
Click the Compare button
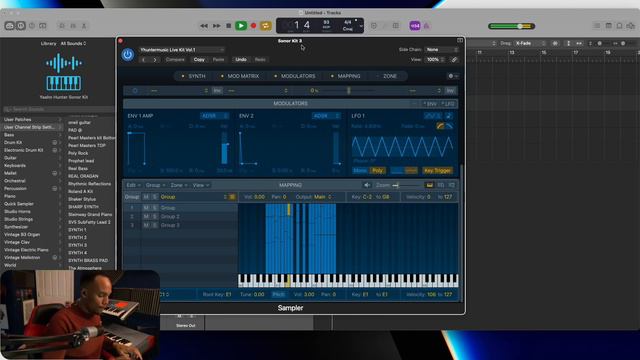175,60
